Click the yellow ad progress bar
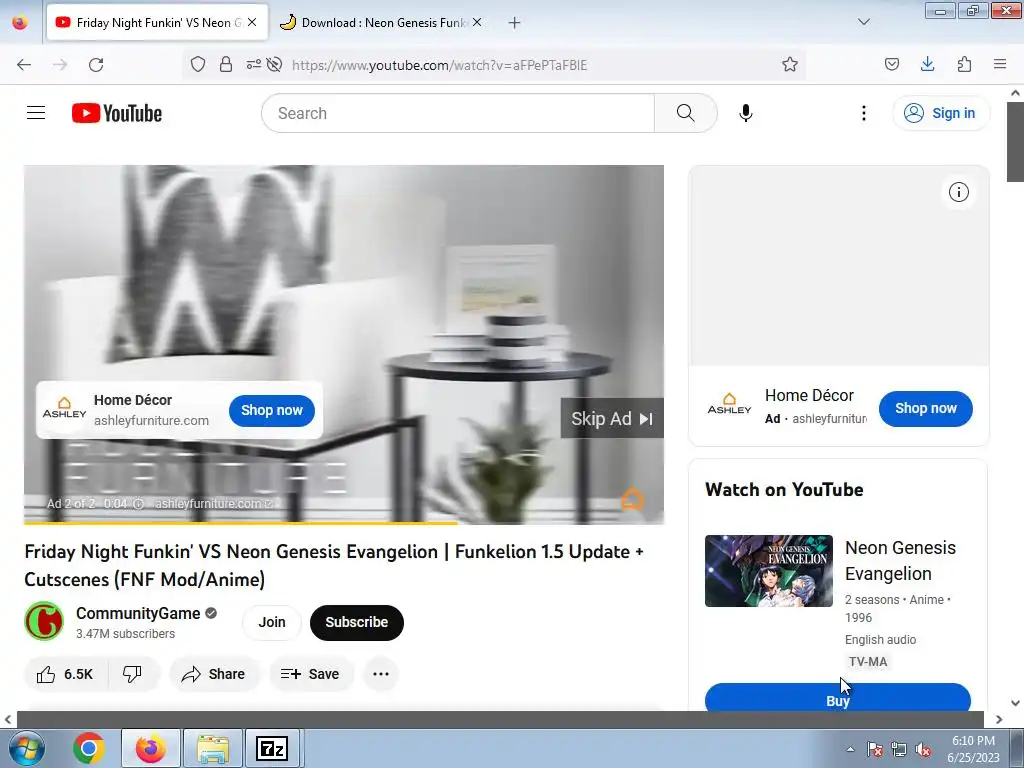Screen dimensions: 1024x768 [241, 522]
